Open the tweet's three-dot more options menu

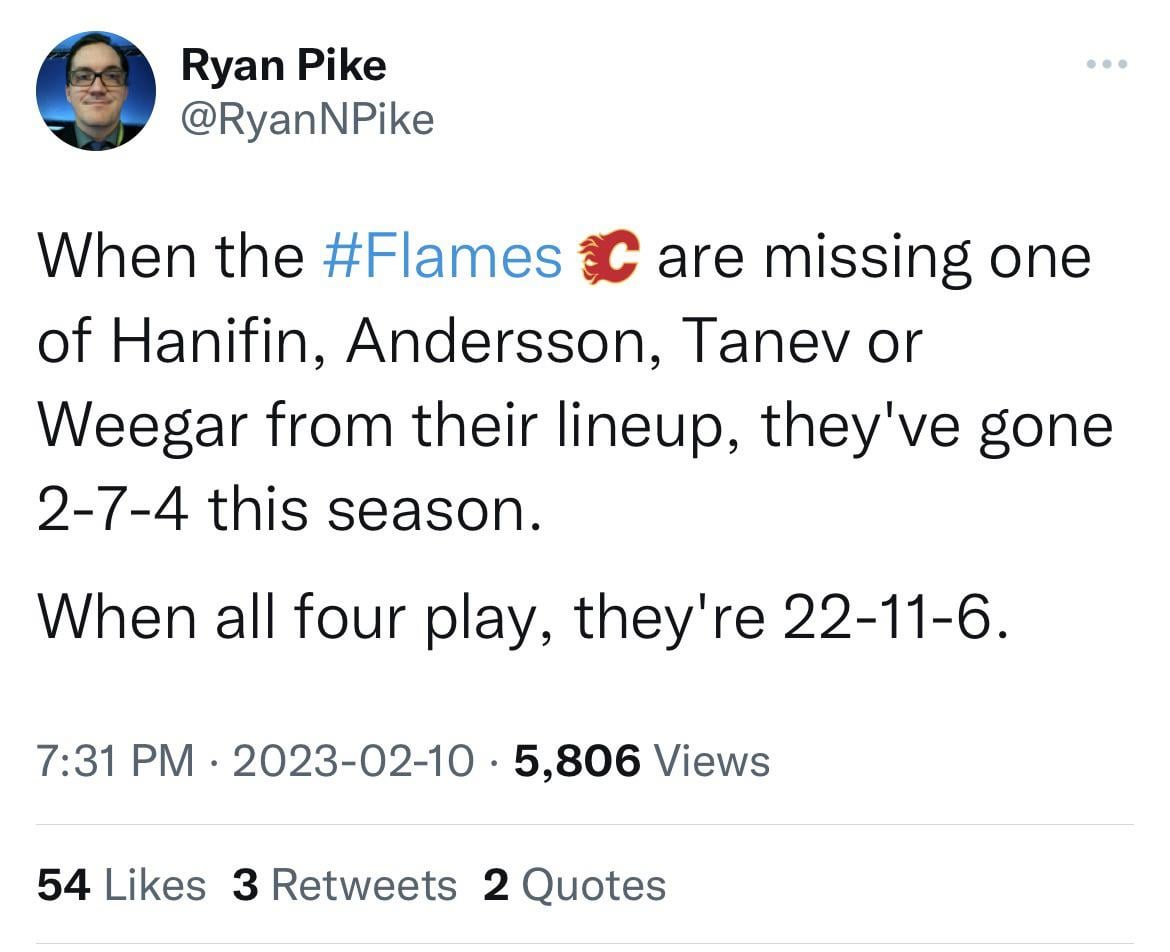click(1107, 66)
